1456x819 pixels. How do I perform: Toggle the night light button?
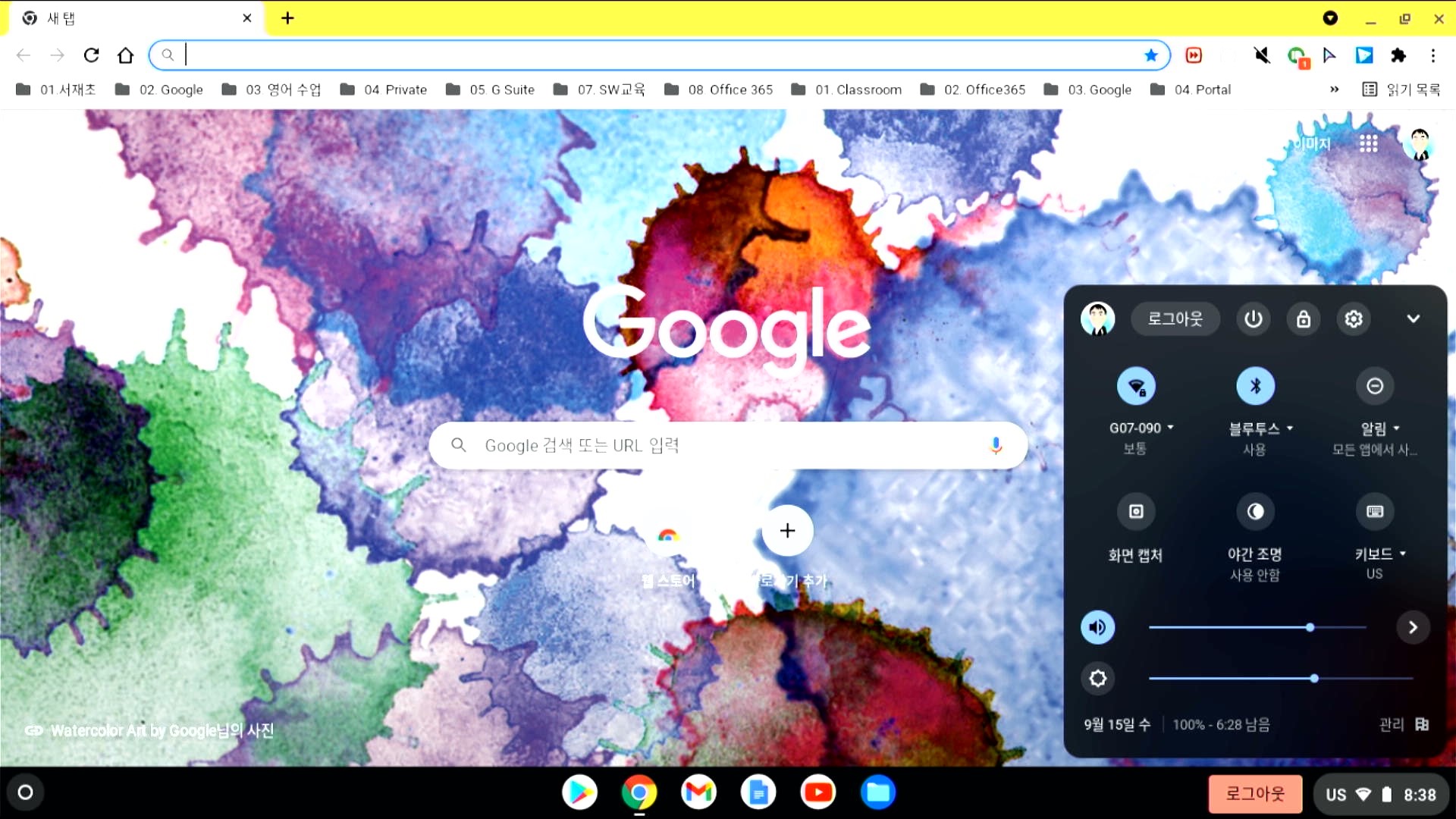[1255, 512]
